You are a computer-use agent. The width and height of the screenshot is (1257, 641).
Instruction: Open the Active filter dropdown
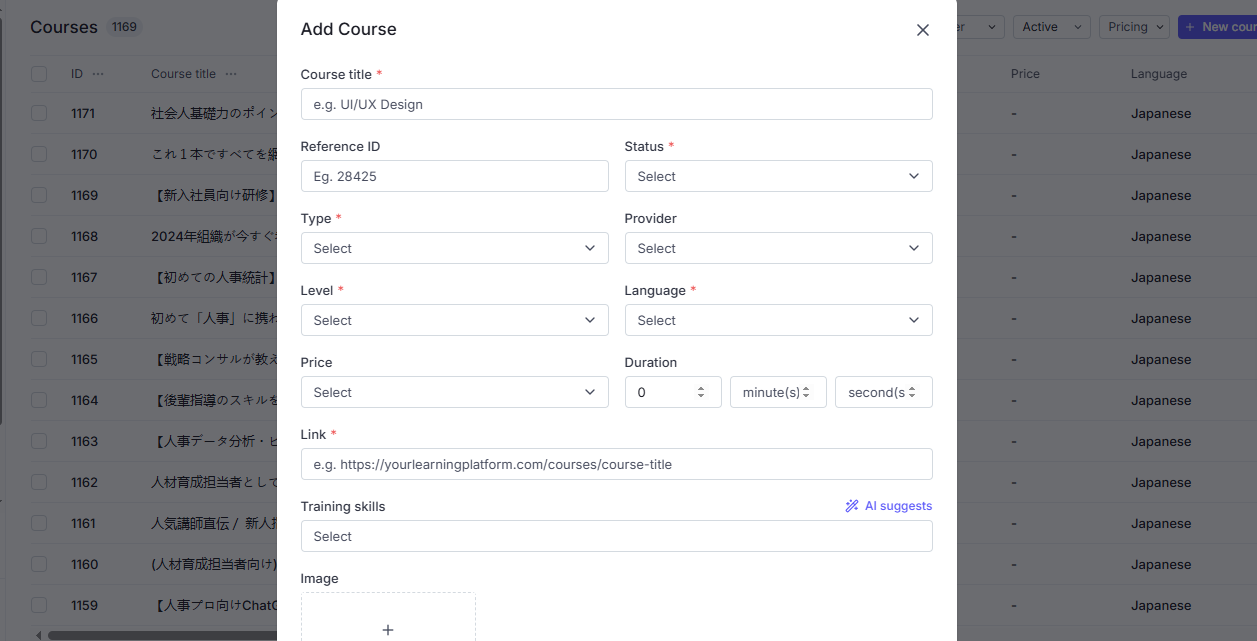coord(1051,27)
